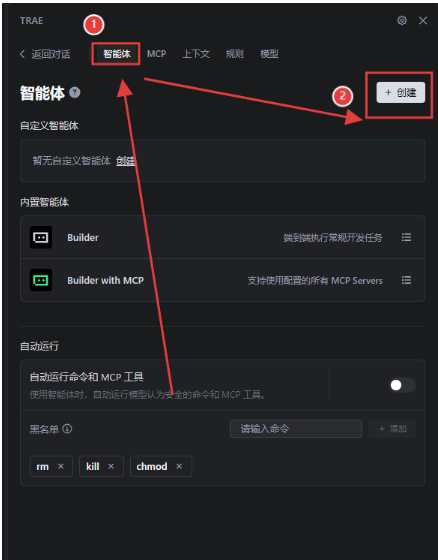Toggle 自动运行命令和 MCP 工具 switch

tap(402, 385)
